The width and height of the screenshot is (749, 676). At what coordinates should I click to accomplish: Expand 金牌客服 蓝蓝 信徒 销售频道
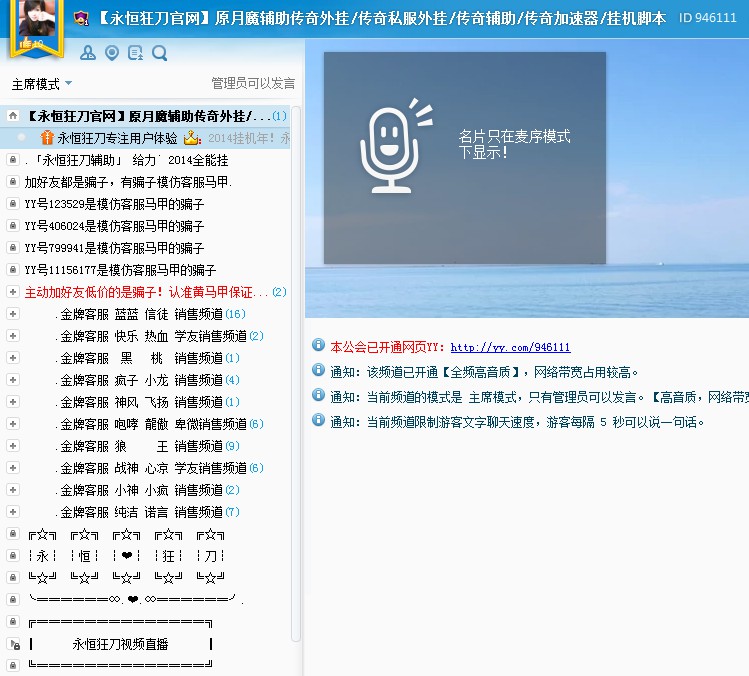pyautogui.click(x=13, y=313)
